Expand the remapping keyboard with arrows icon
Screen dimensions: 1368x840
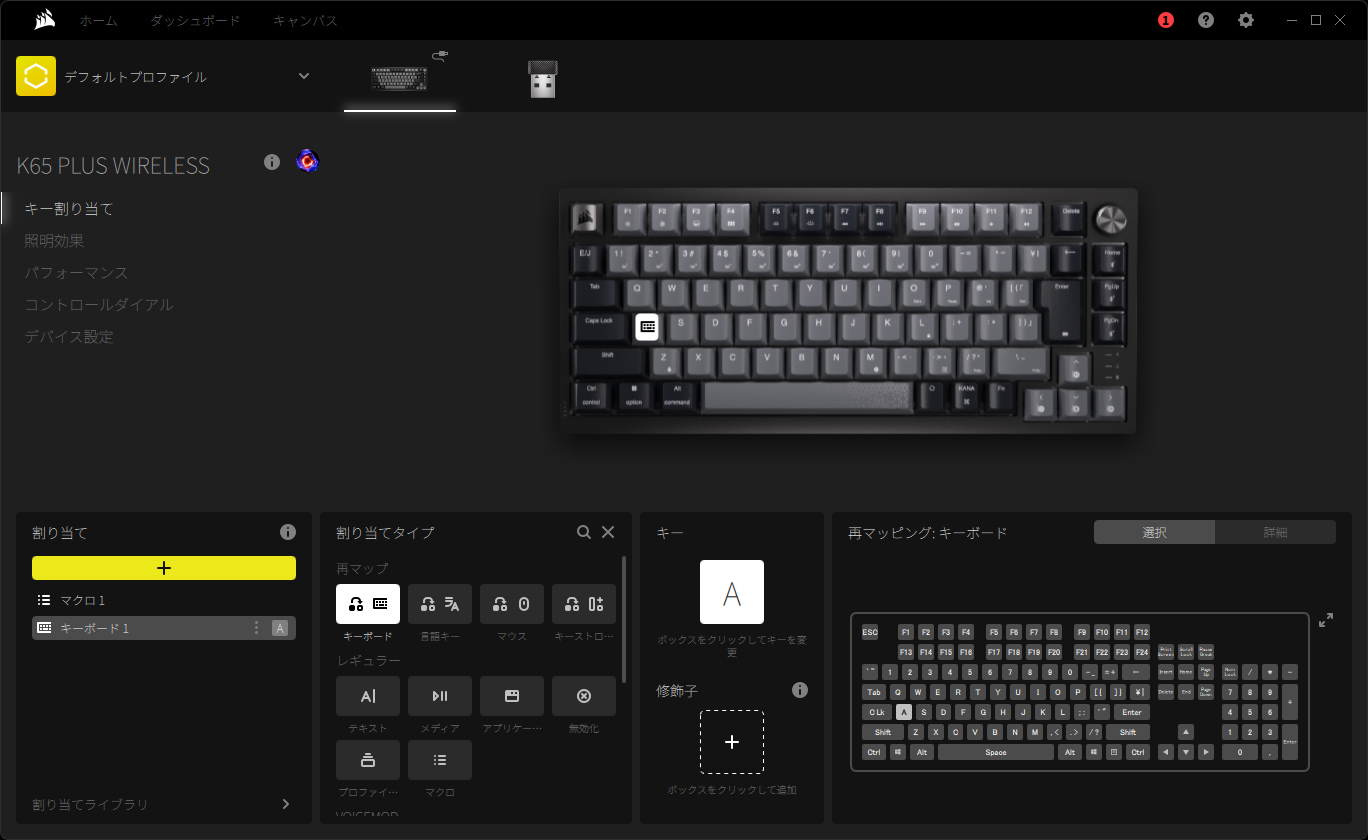[x=1326, y=620]
